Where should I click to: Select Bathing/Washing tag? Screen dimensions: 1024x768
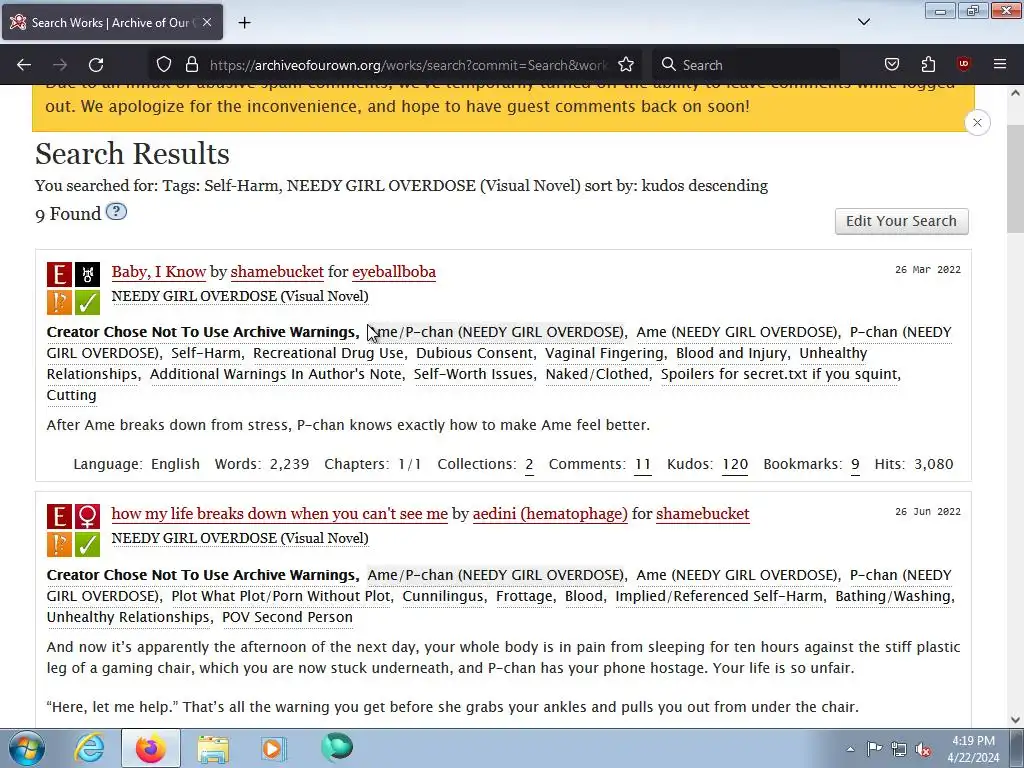coord(893,596)
